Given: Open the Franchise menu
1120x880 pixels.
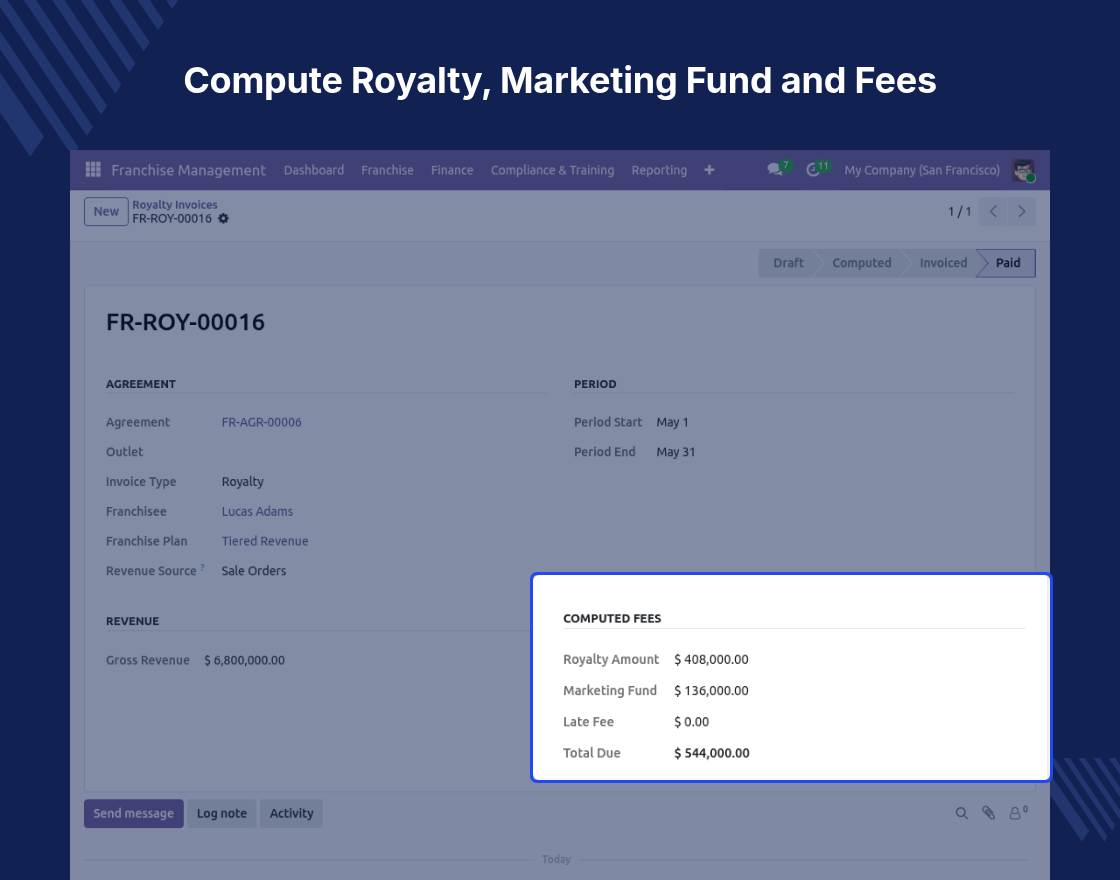Looking at the screenshot, I should (387, 170).
